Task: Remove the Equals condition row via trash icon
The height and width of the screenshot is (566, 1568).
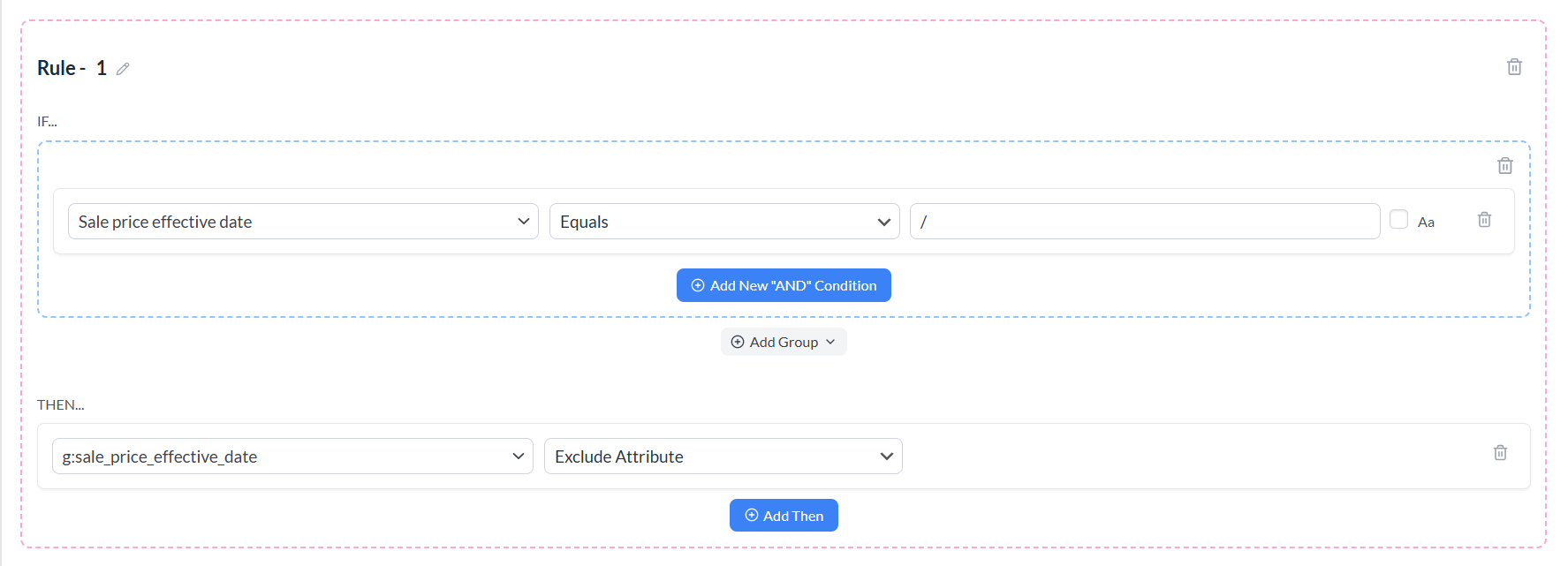Action: [x=1484, y=220]
